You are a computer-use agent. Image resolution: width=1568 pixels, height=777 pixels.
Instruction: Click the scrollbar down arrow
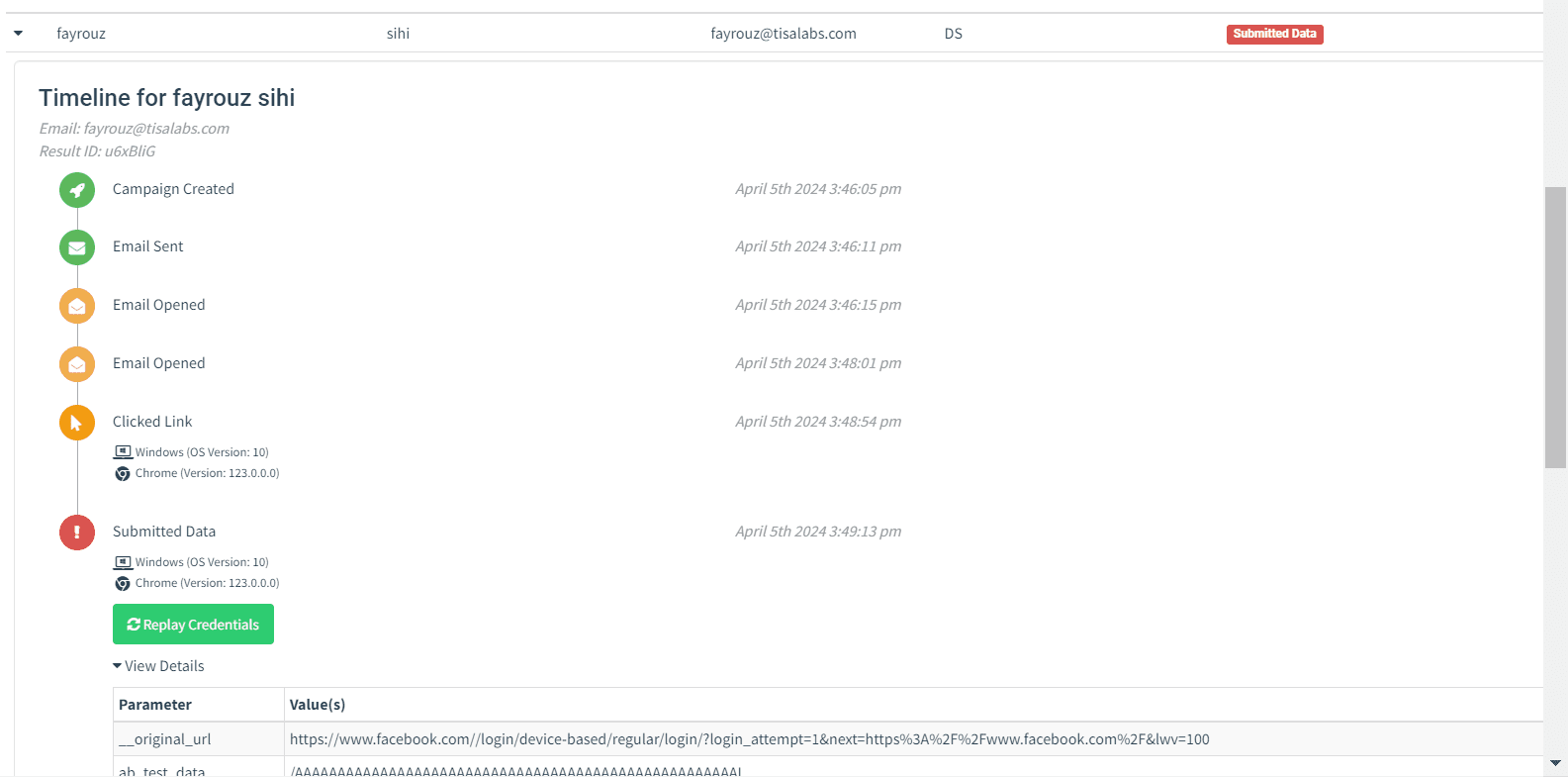pyautogui.click(x=1555, y=763)
